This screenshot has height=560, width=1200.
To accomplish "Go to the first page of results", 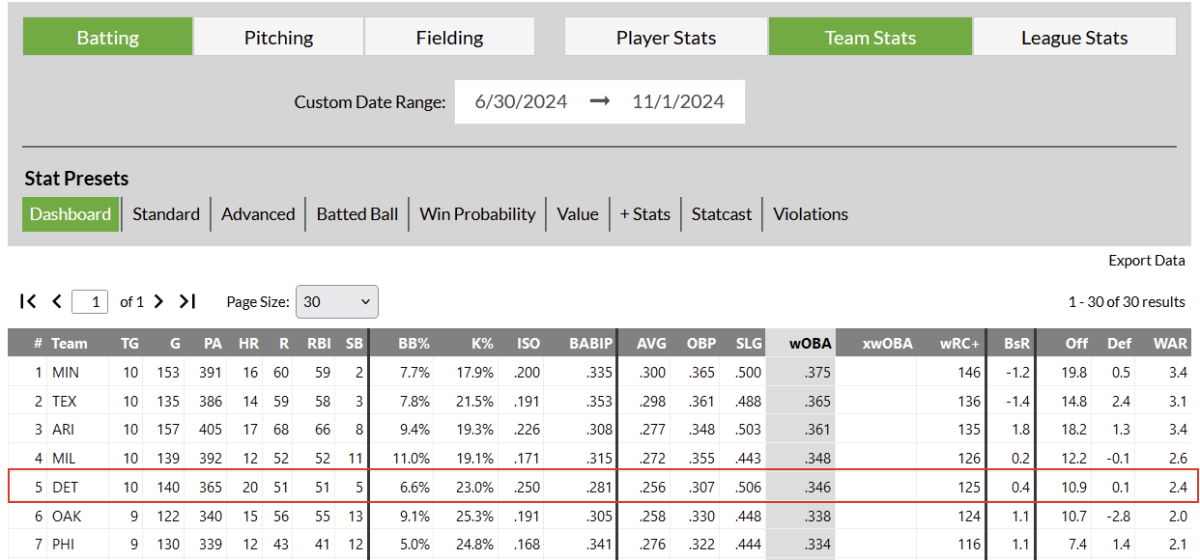I will pyautogui.click(x=28, y=301).
